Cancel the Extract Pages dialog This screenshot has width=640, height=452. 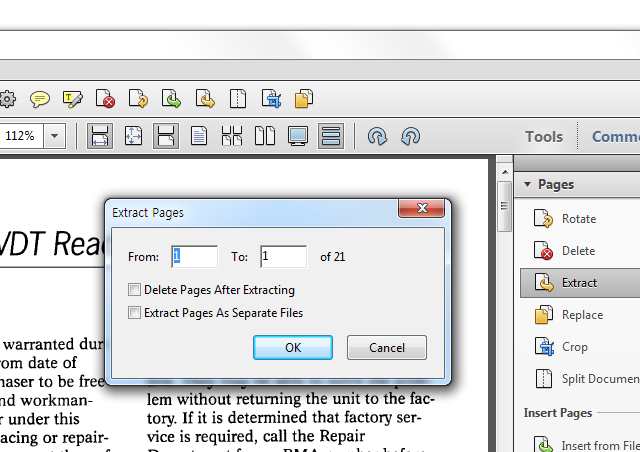387,347
